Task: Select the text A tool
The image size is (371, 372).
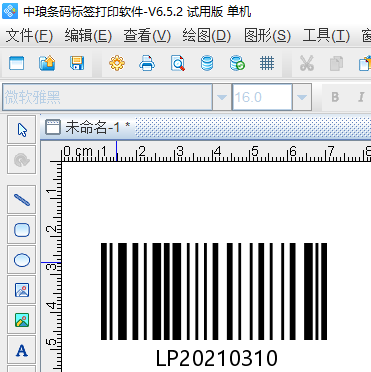Action: click(x=22, y=350)
